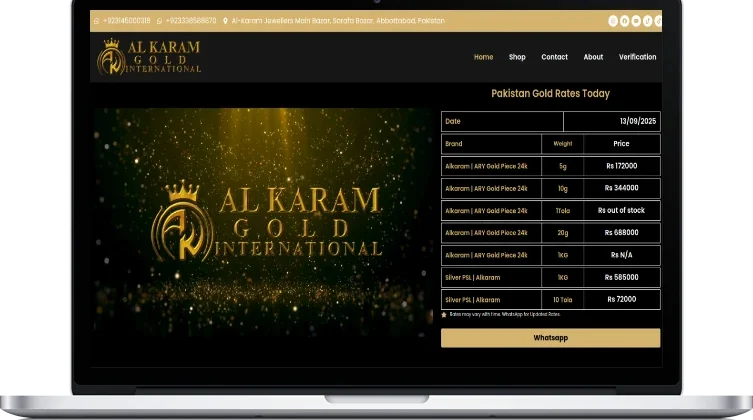
Task: Click the Weight column header
Action: pos(562,144)
